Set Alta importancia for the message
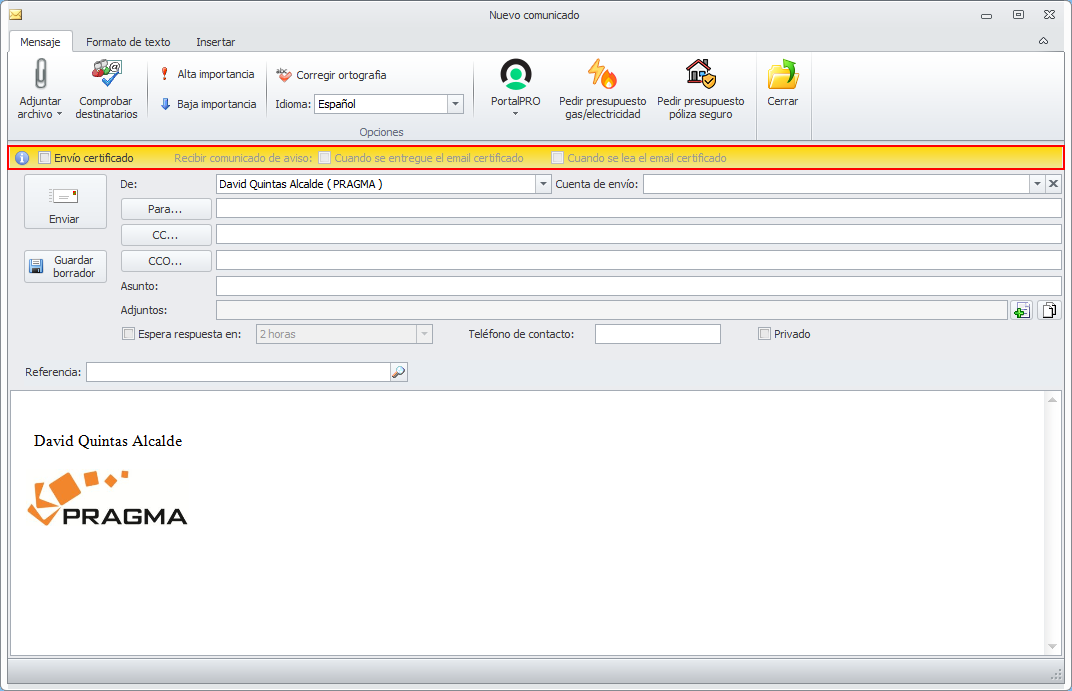 pyautogui.click(x=207, y=74)
